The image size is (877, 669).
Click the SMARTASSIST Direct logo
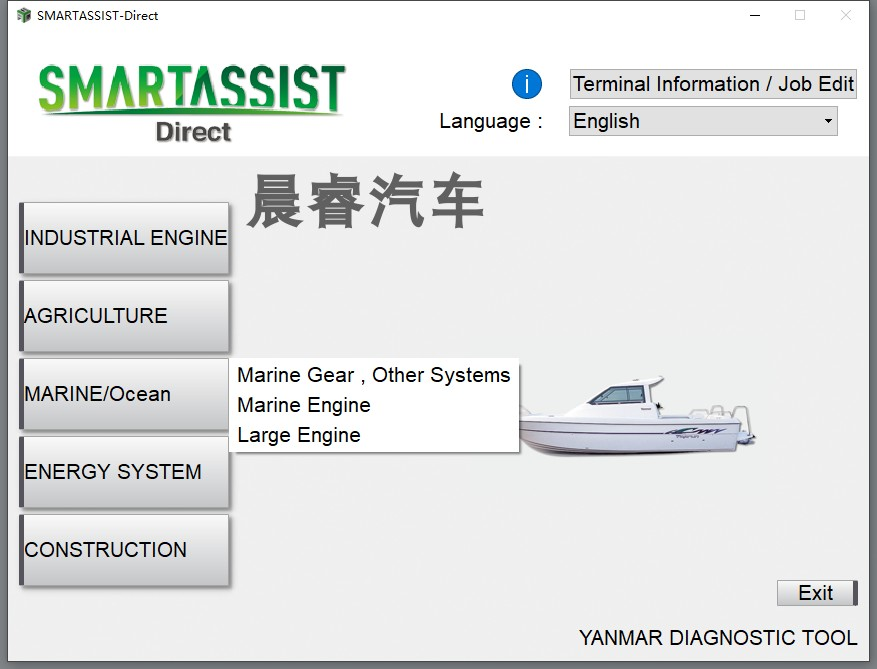[x=192, y=103]
